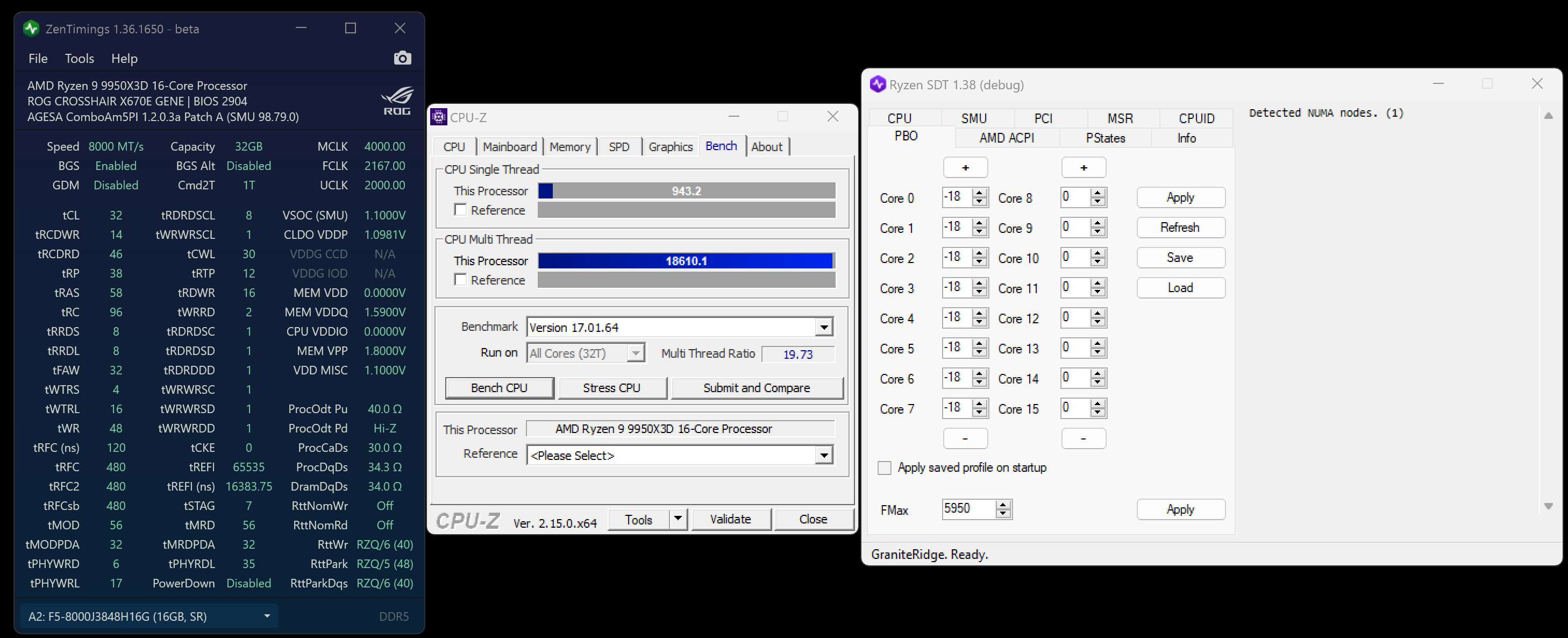
Task: Open the File menu in ZenTimings
Action: coord(38,59)
